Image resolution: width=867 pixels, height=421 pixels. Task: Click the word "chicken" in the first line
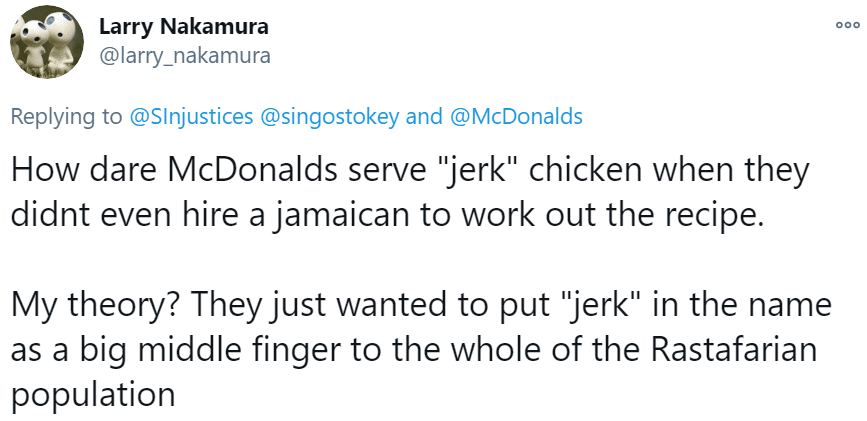(585, 170)
